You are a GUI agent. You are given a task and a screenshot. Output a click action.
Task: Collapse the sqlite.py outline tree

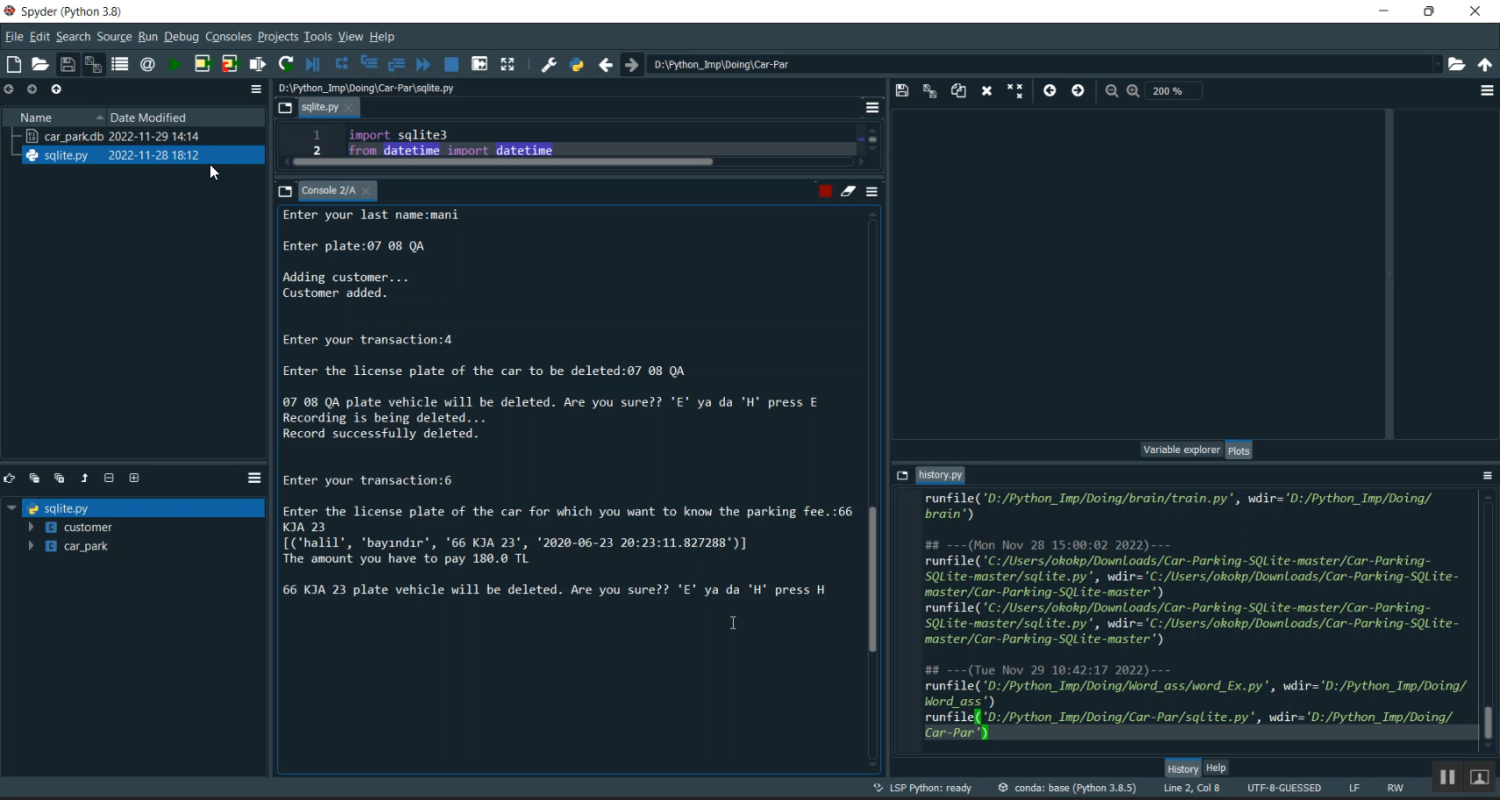[12, 508]
